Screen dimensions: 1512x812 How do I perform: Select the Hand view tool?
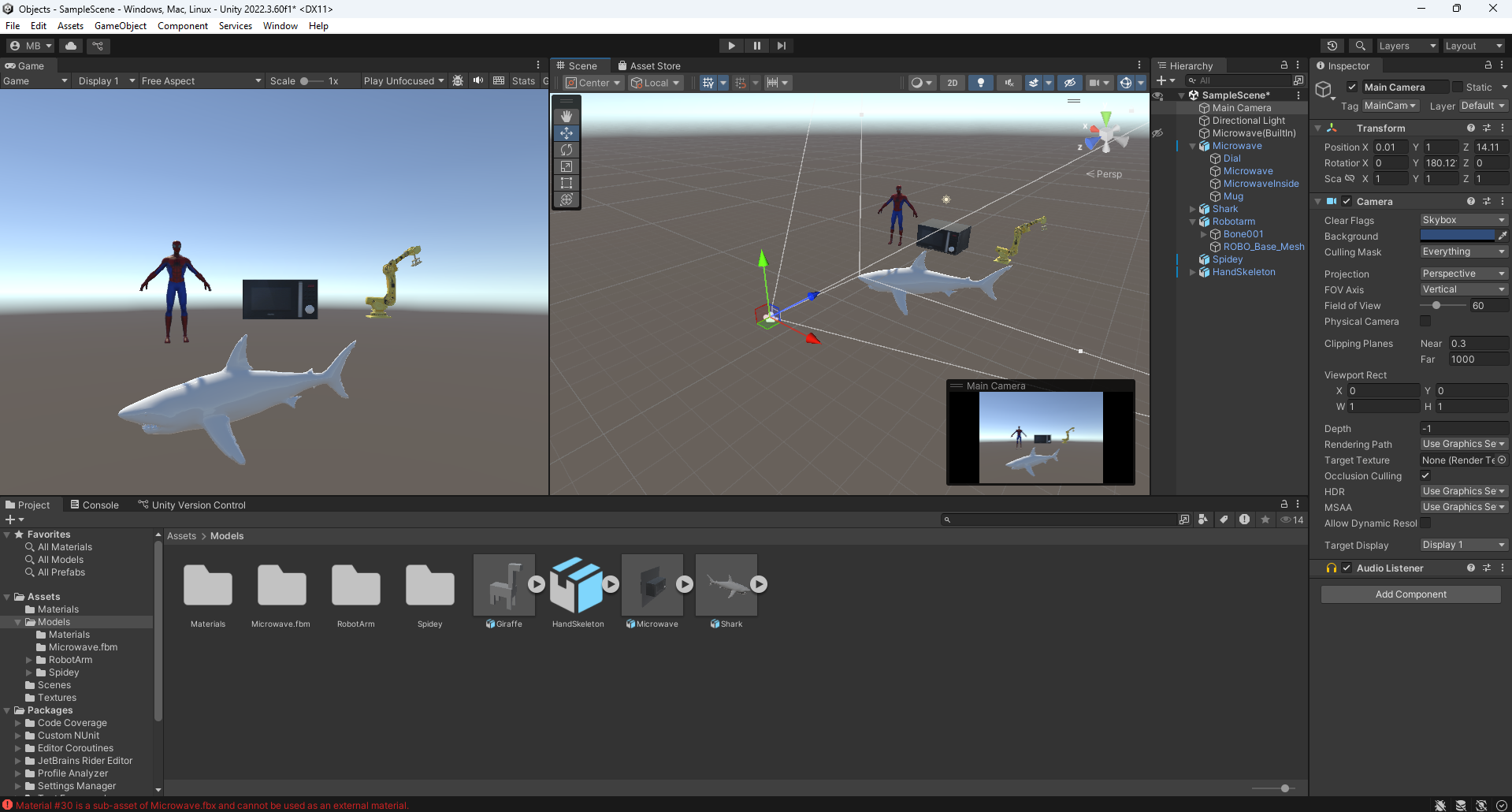click(566, 117)
